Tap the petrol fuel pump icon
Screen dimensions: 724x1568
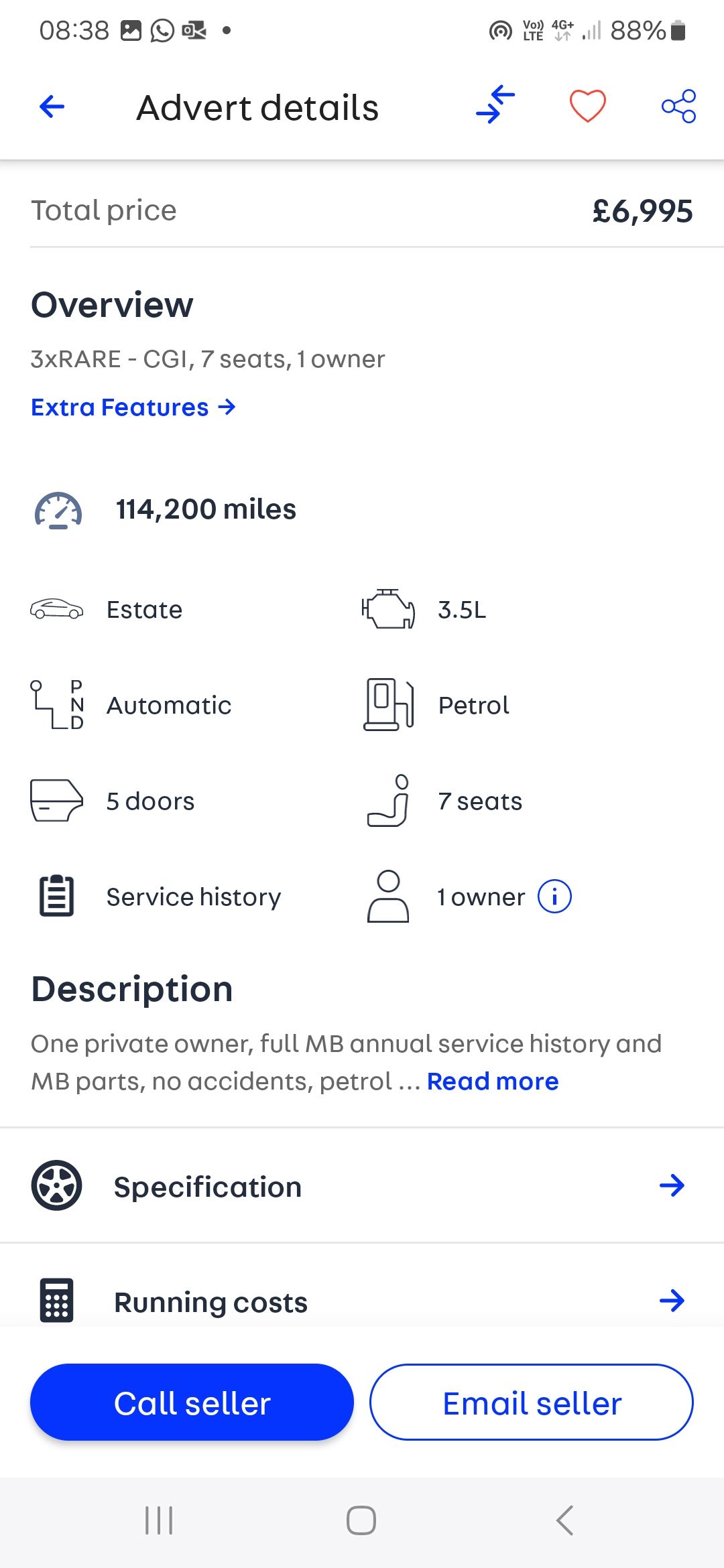click(x=388, y=705)
